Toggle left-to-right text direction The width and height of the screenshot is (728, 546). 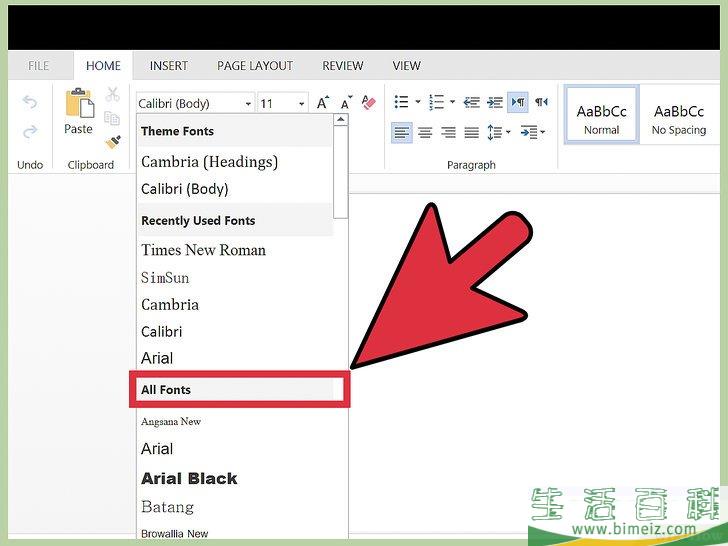click(x=518, y=102)
